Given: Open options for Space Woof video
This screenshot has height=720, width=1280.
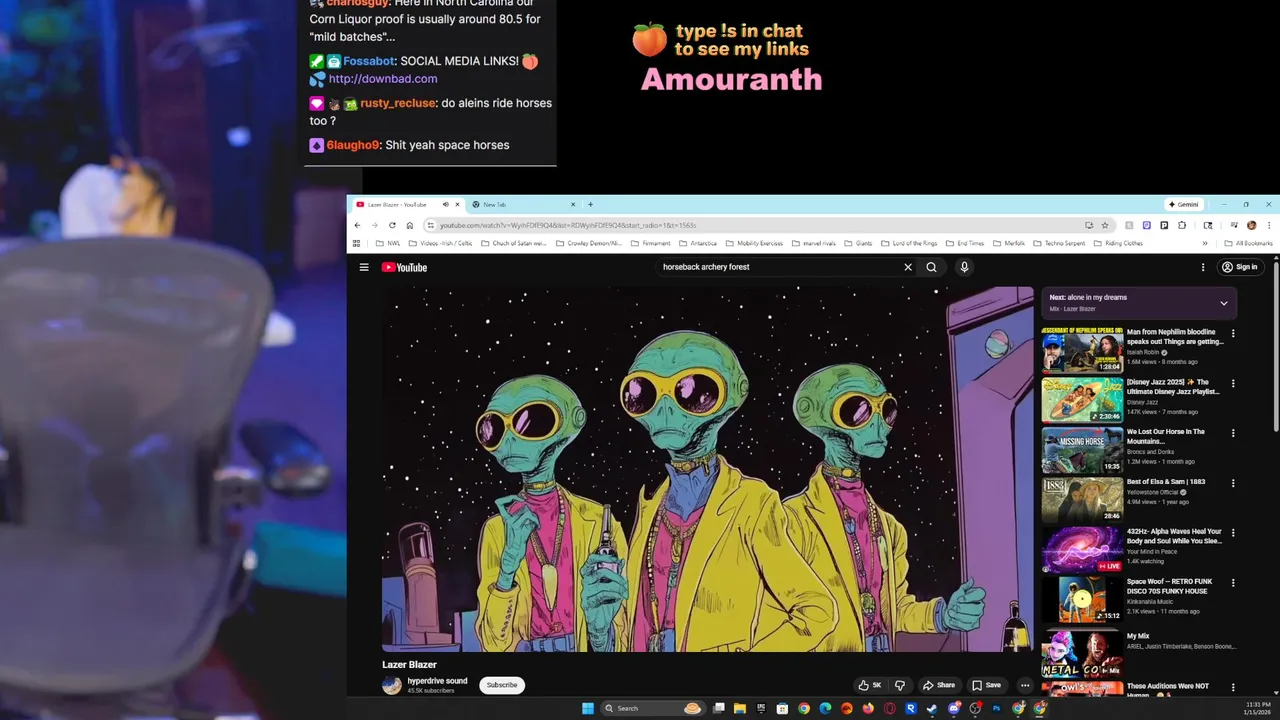Looking at the screenshot, I should click(1233, 583).
